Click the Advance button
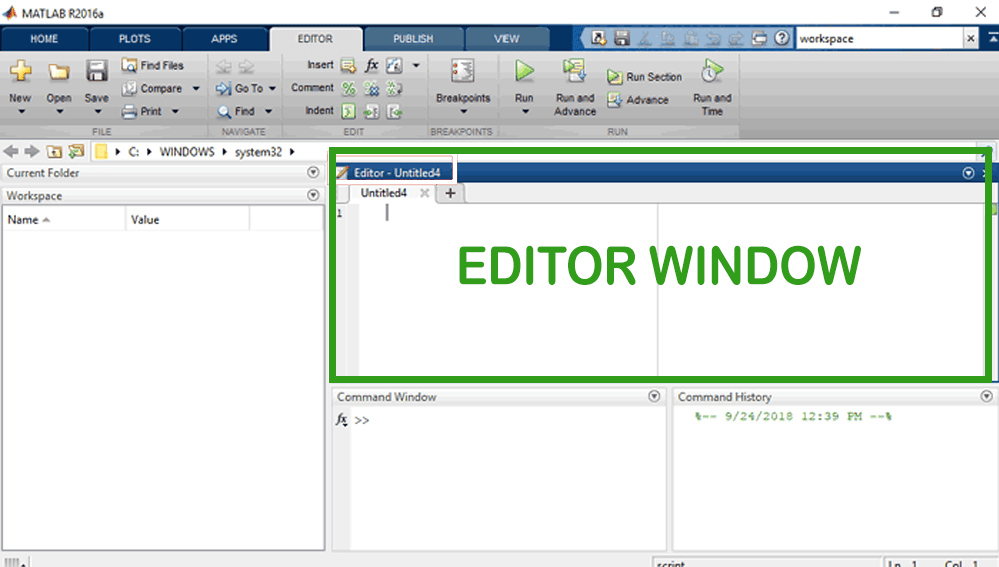The height and width of the screenshot is (567, 999). coord(638,100)
